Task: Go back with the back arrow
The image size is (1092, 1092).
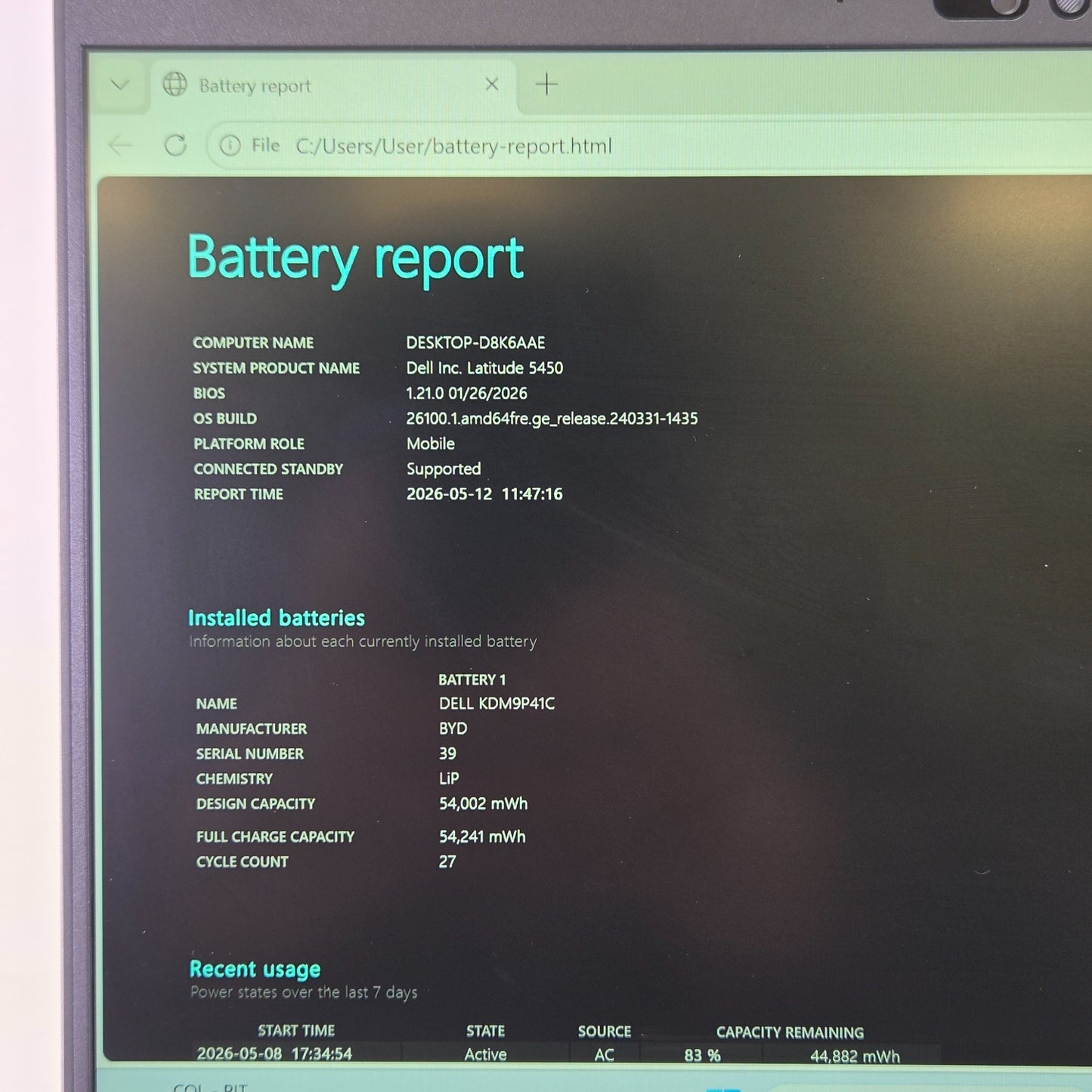Action: tap(121, 145)
